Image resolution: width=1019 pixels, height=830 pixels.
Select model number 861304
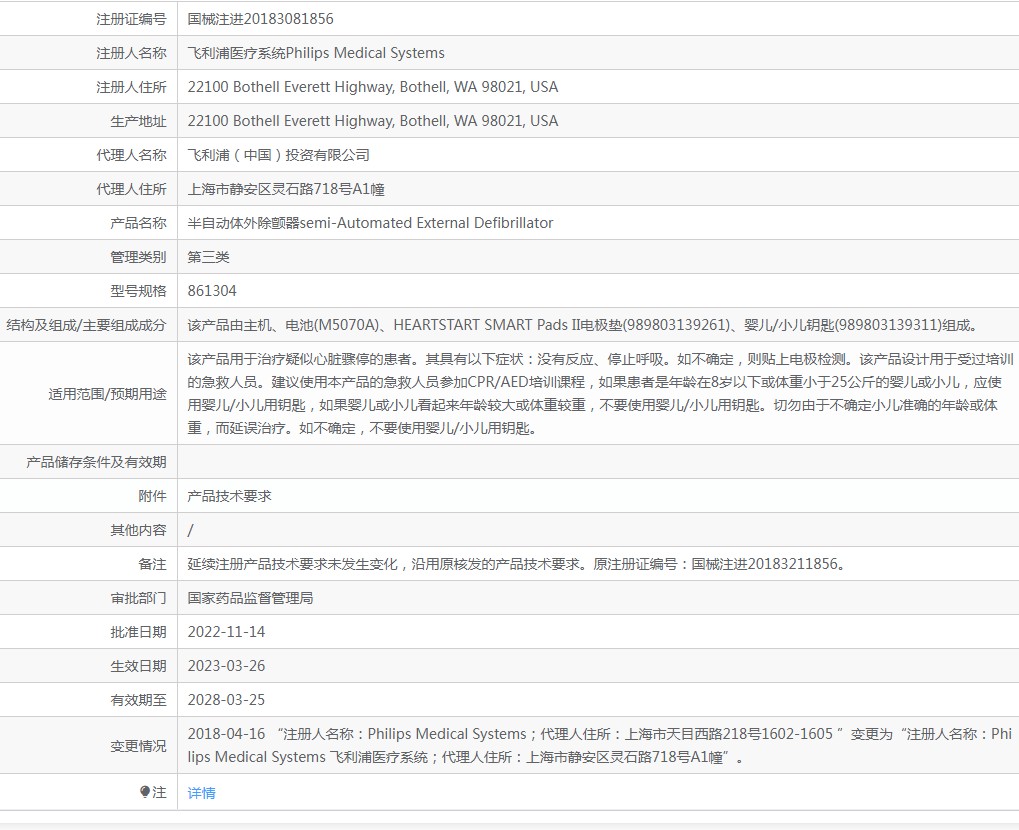[212, 291]
